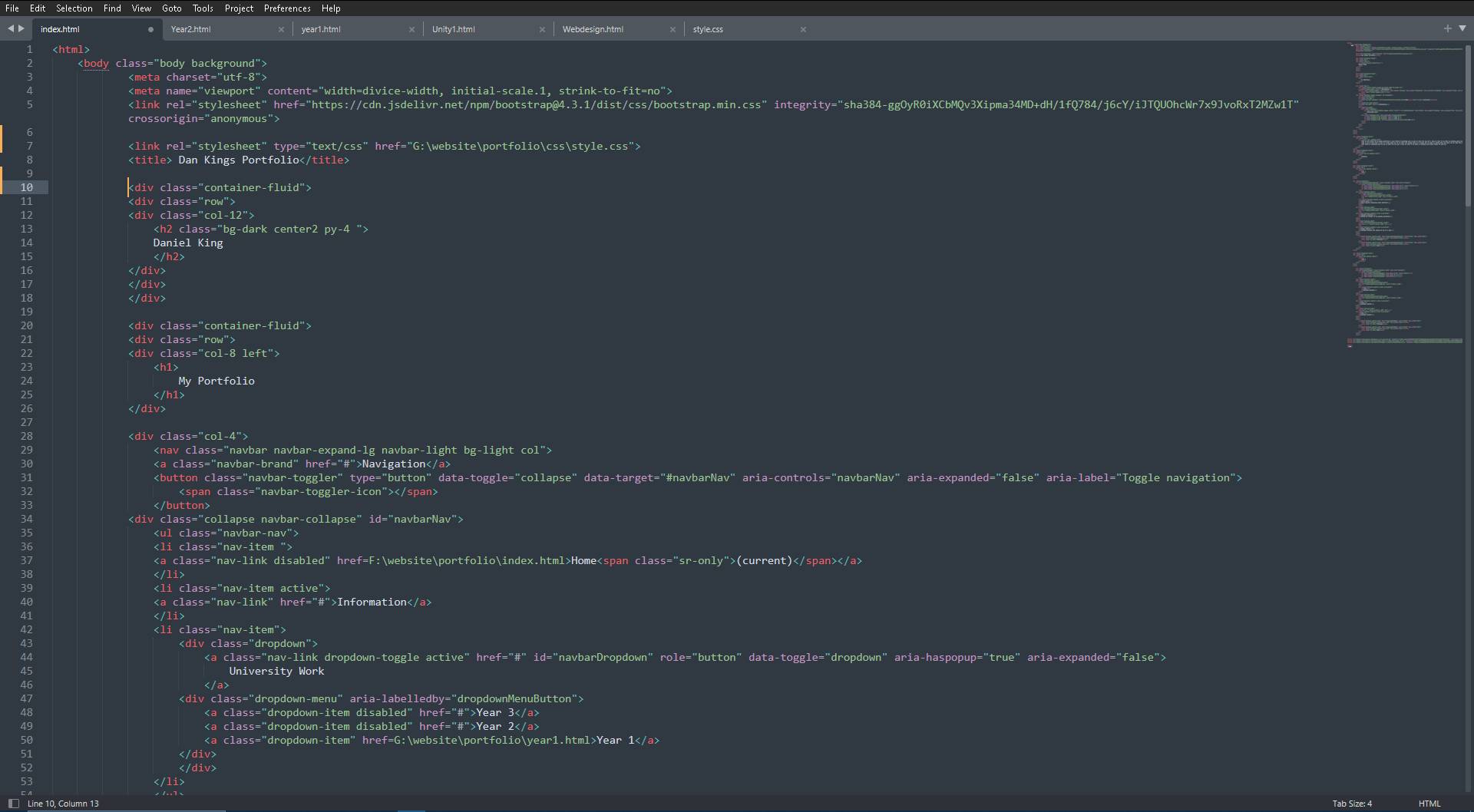Open the Tools menu
The image size is (1474, 812).
pos(203,8)
